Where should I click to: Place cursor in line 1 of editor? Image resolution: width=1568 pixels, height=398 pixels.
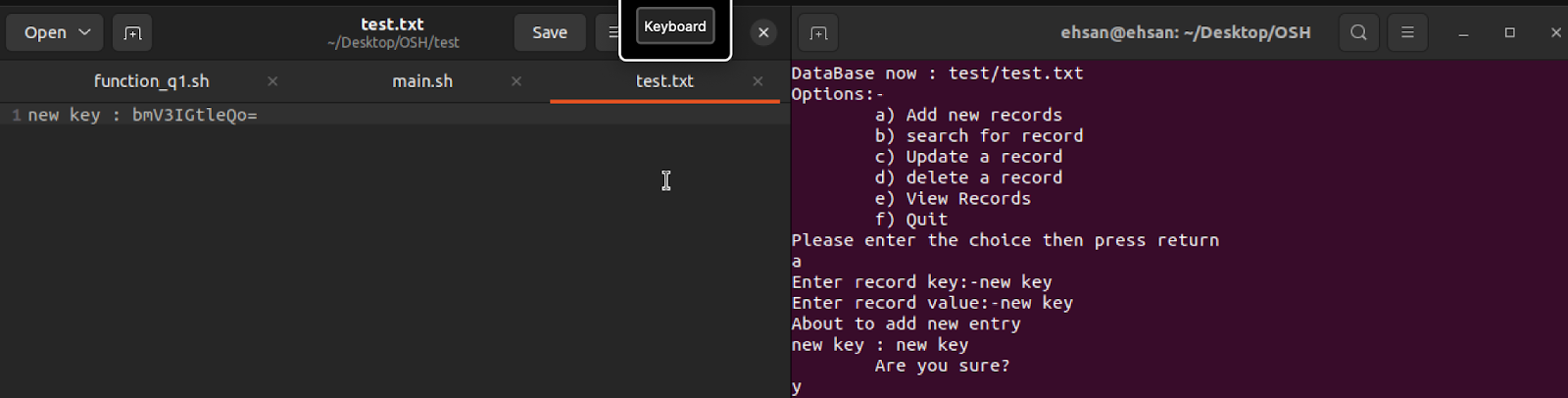pyautogui.click(x=392, y=115)
